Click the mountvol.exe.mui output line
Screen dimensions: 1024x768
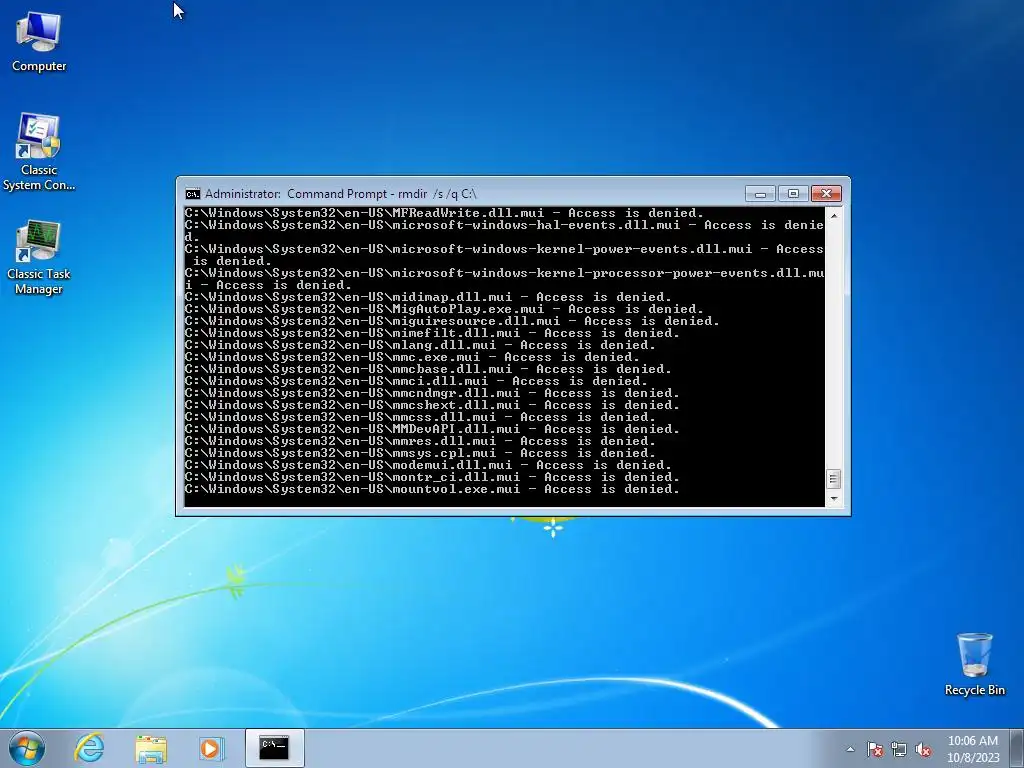point(432,489)
